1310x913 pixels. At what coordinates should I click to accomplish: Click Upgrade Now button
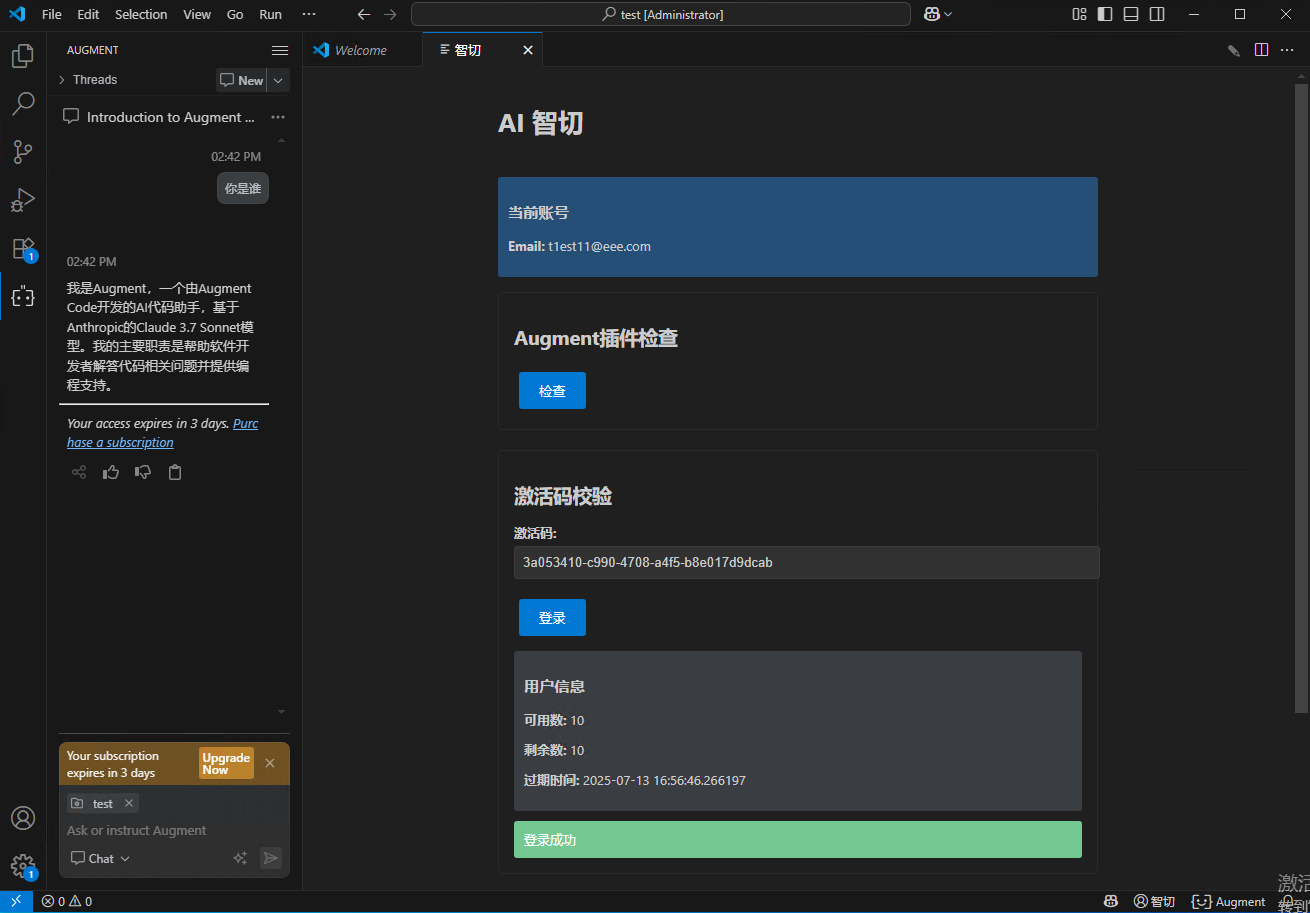point(226,763)
